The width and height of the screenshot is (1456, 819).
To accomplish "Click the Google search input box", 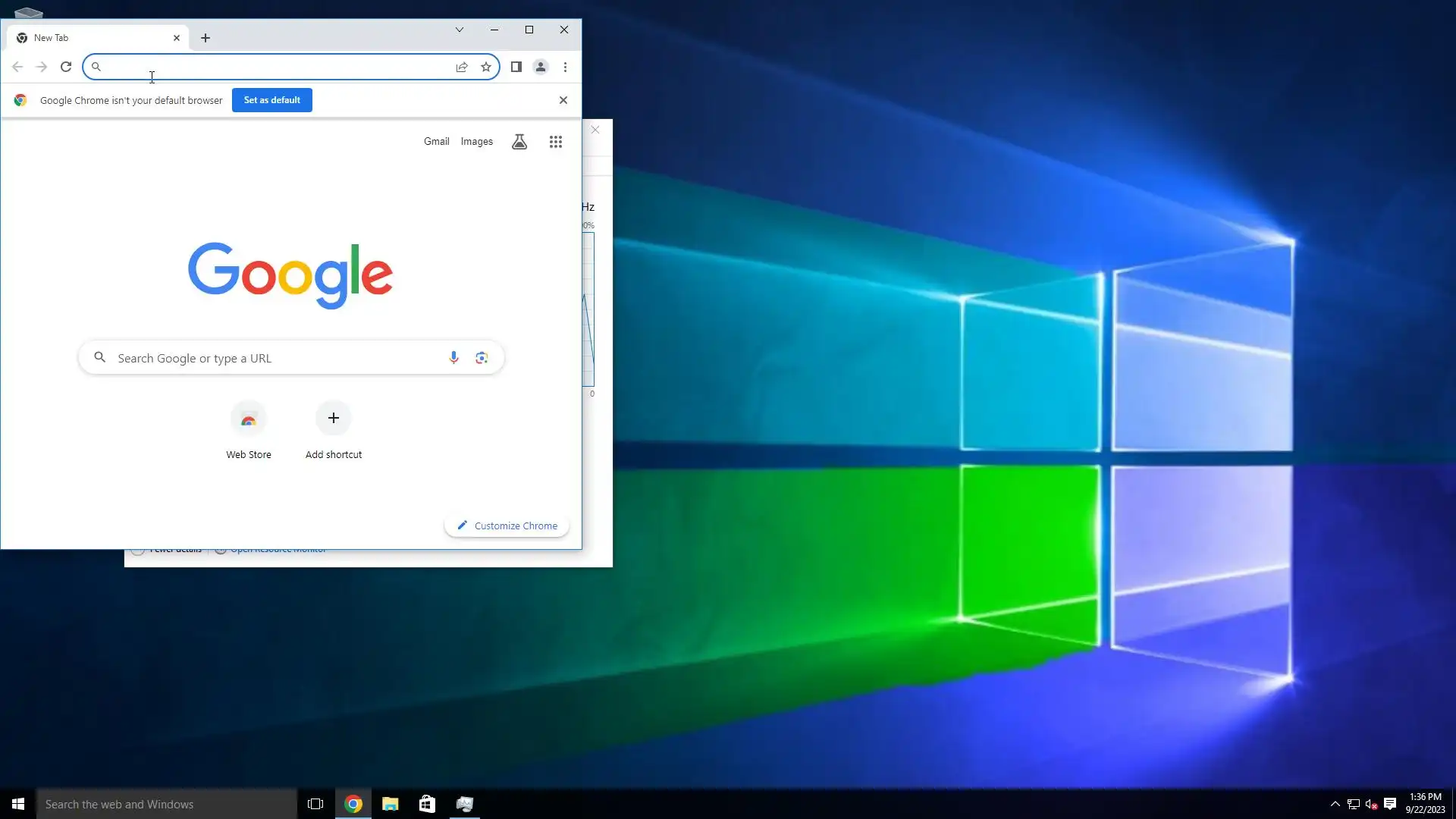I will tap(281, 358).
